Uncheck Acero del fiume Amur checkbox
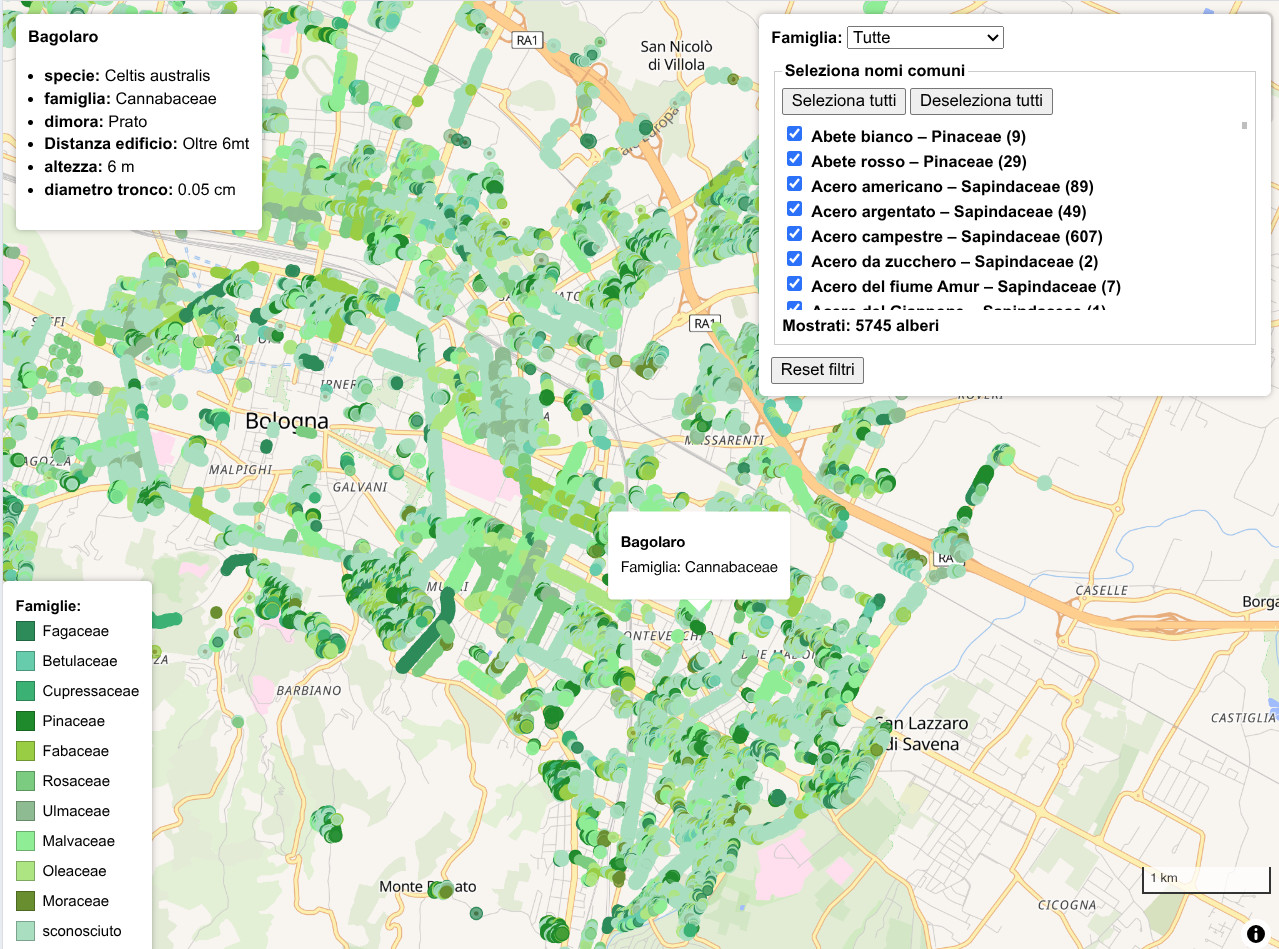Image resolution: width=1279 pixels, height=949 pixels. (x=795, y=284)
